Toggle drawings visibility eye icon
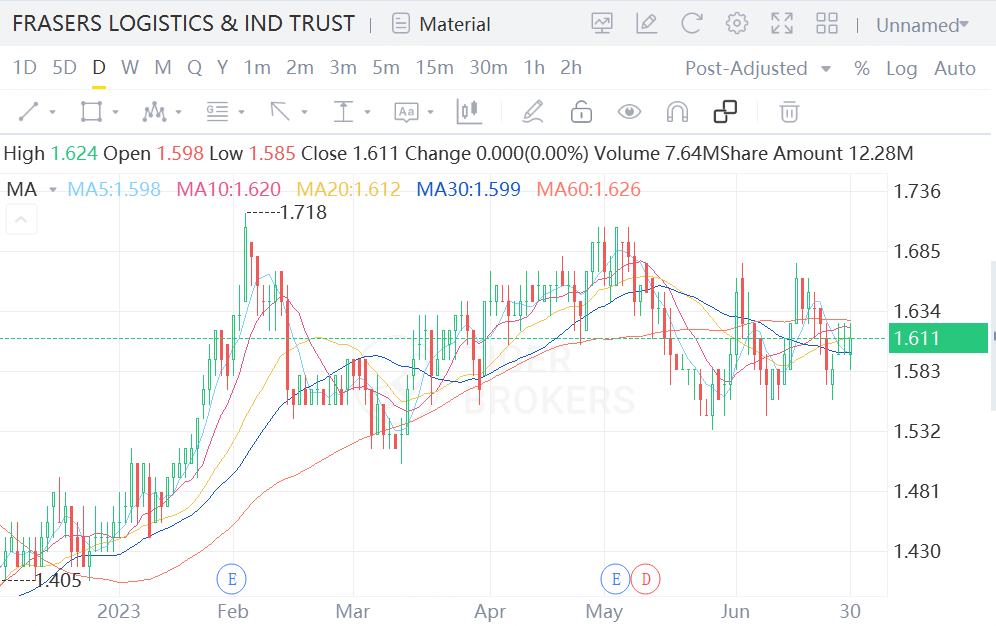This screenshot has width=996, height=626. click(x=629, y=112)
